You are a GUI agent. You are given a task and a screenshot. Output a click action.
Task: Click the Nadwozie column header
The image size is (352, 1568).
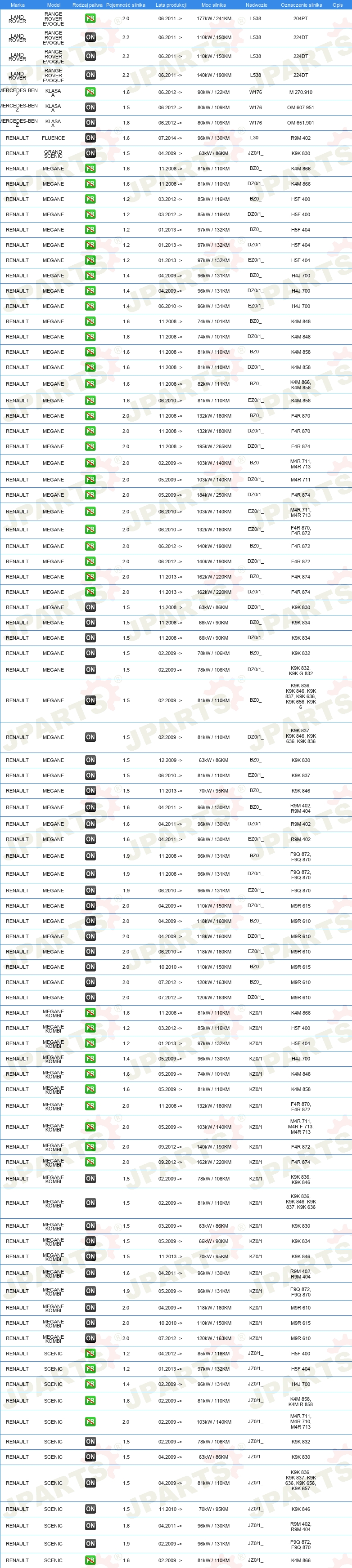click(x=257, y=5)
